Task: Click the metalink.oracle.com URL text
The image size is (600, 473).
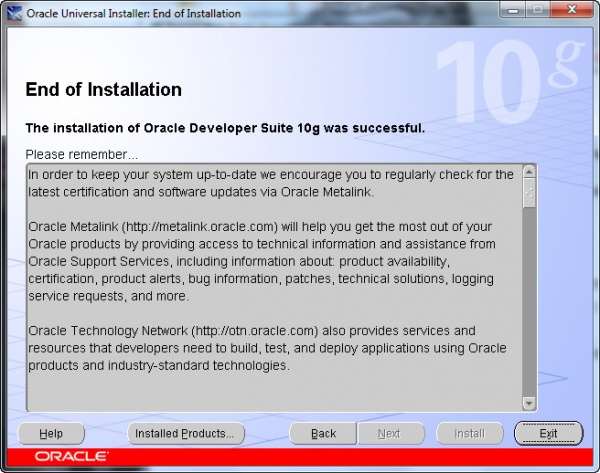Action: coord(200,227)
